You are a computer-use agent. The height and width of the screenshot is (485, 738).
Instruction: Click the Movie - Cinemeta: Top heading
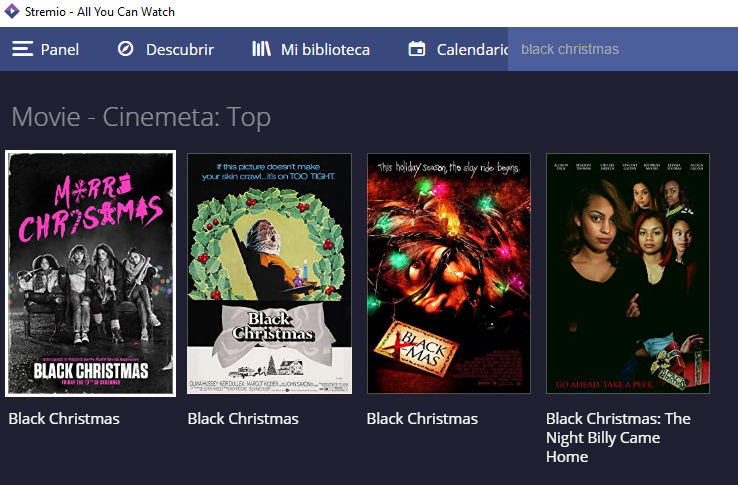click(141, 117)
